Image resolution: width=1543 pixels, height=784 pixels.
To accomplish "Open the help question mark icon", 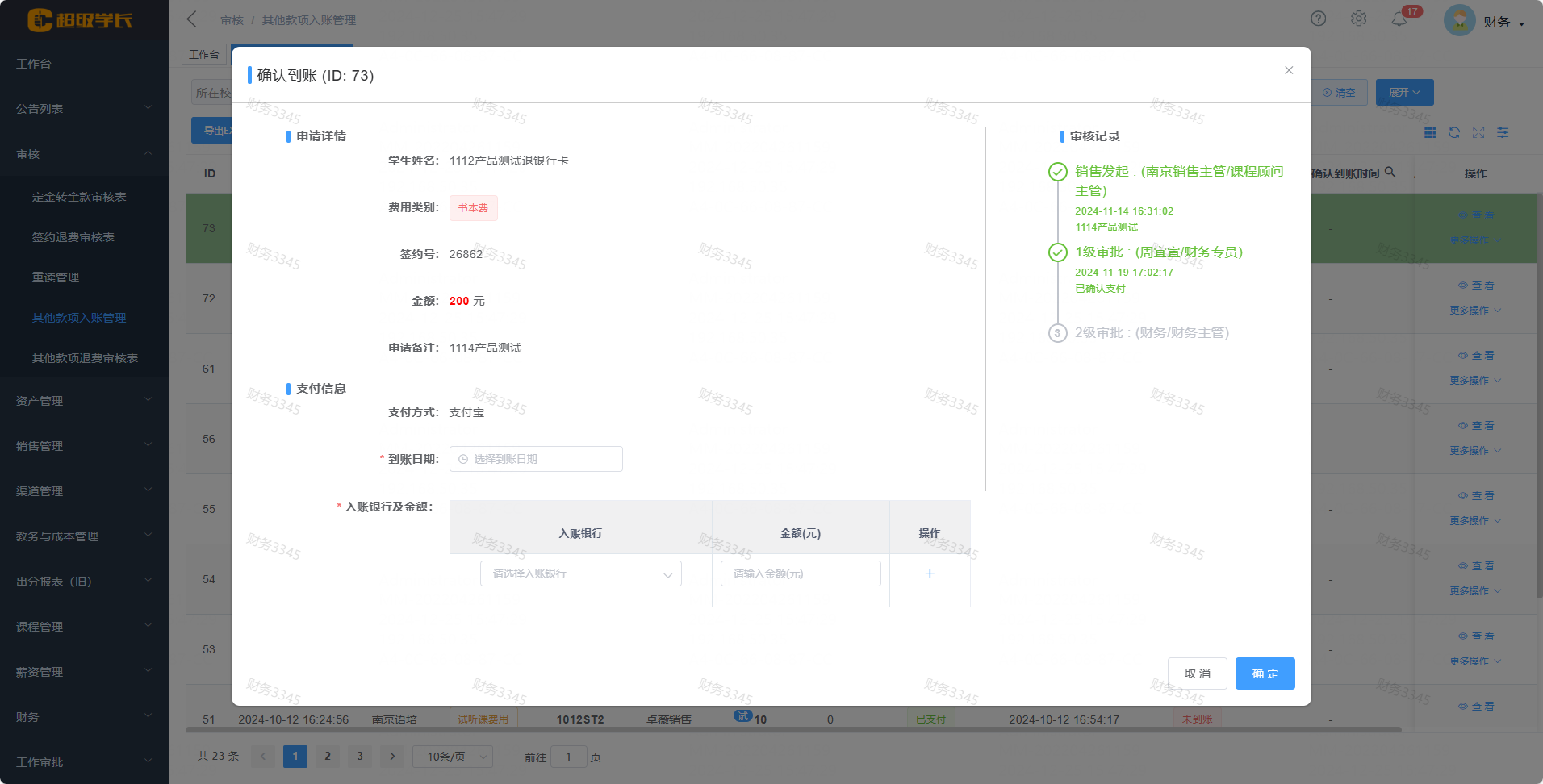I will click(1318, 19).
